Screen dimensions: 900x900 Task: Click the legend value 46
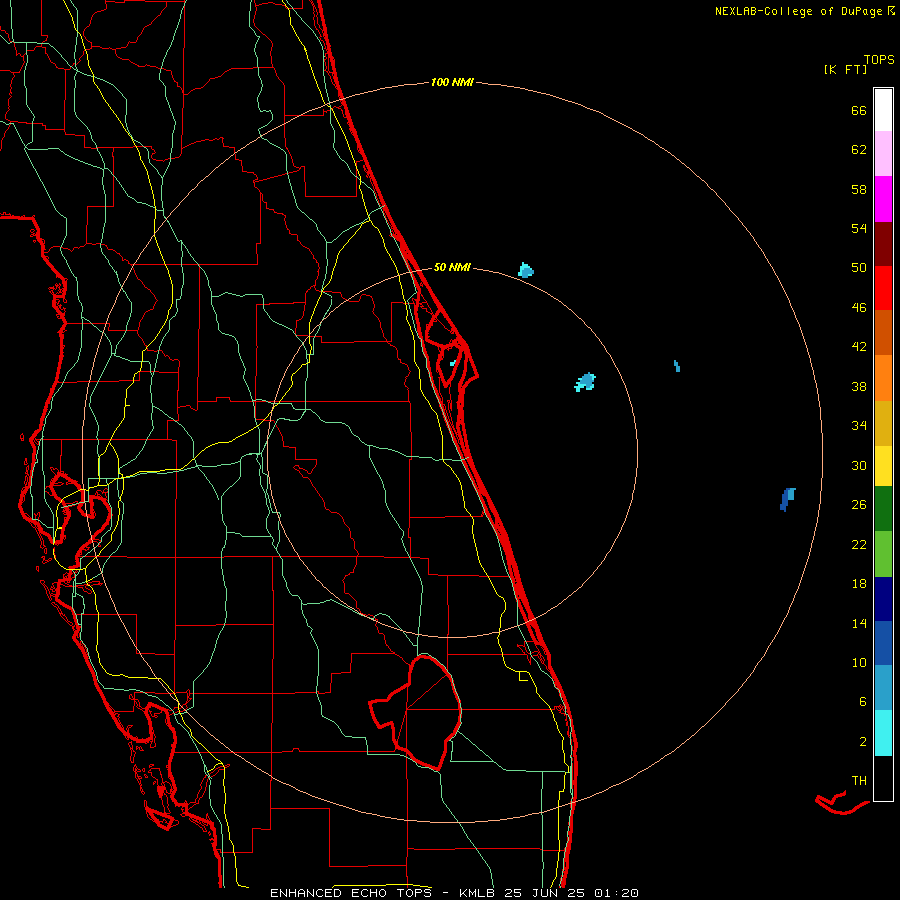tap(859, 308)
